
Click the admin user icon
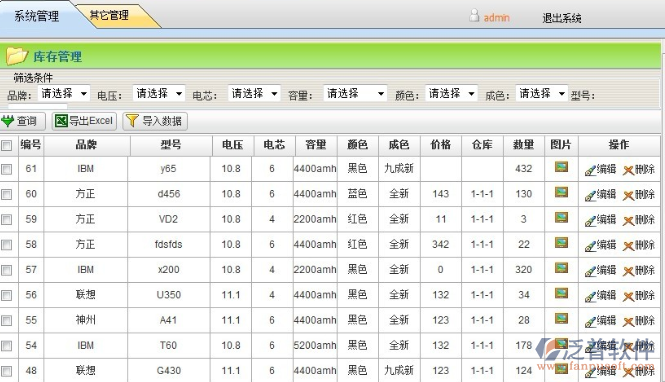(474, 16)
